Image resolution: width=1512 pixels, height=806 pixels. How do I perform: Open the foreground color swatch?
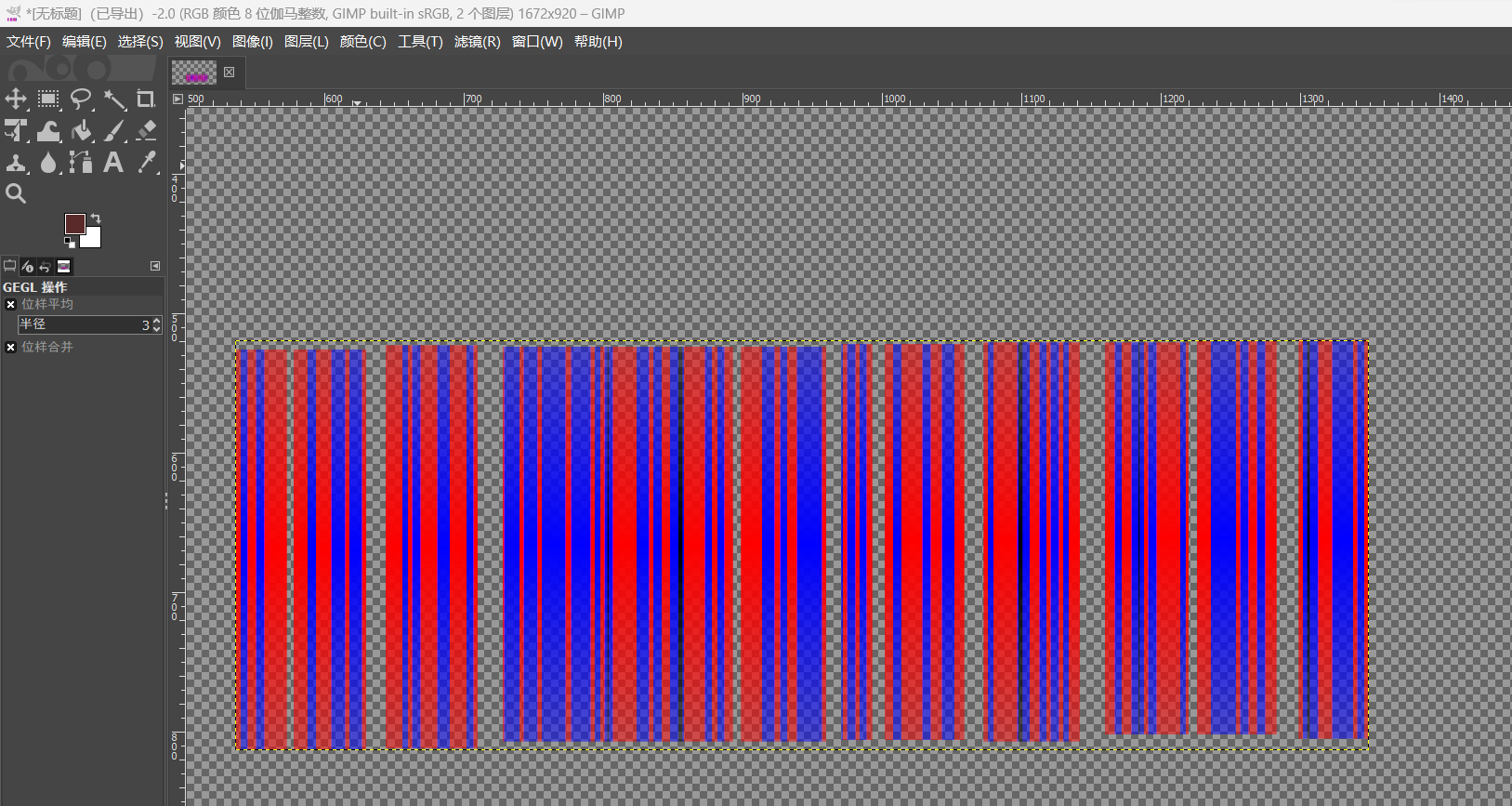(74, 223)
